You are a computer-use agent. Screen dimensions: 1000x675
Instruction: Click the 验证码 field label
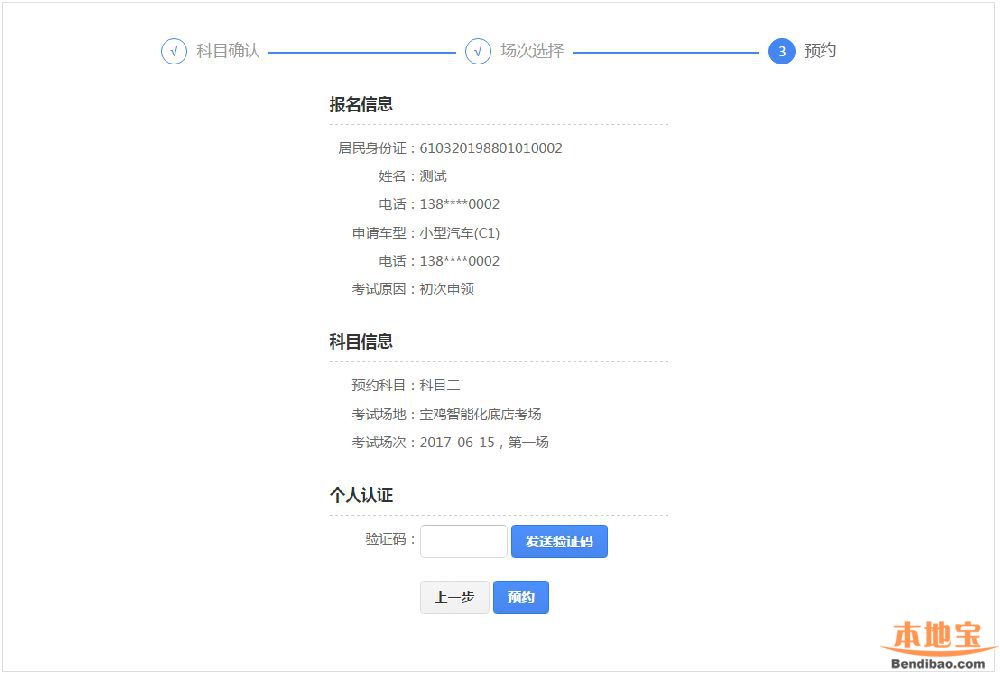click(x=386, y=539)
